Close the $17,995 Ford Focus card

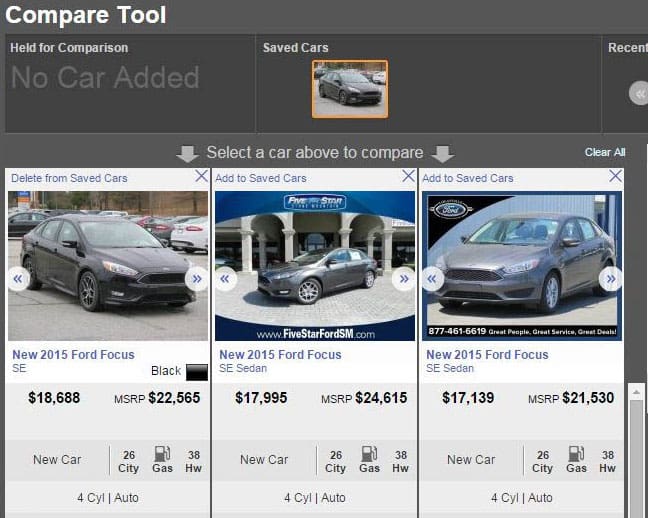tap(408, 176)
